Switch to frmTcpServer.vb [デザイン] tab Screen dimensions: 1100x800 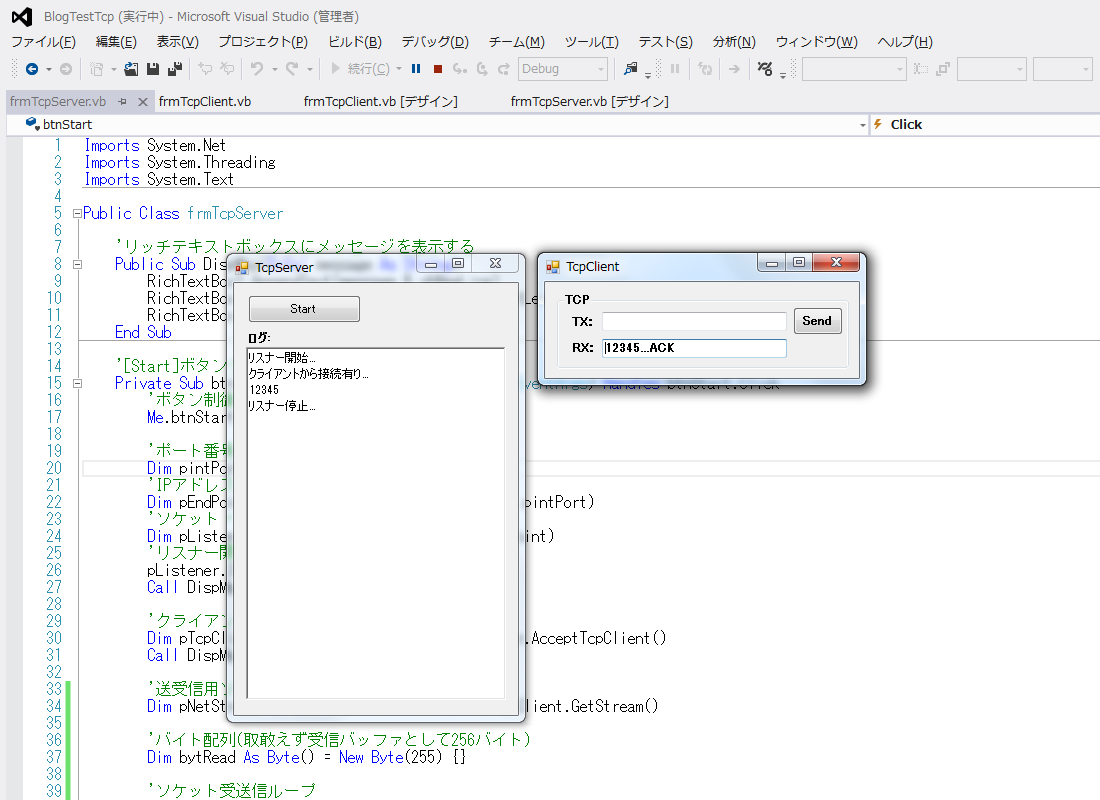pos(589,102)
